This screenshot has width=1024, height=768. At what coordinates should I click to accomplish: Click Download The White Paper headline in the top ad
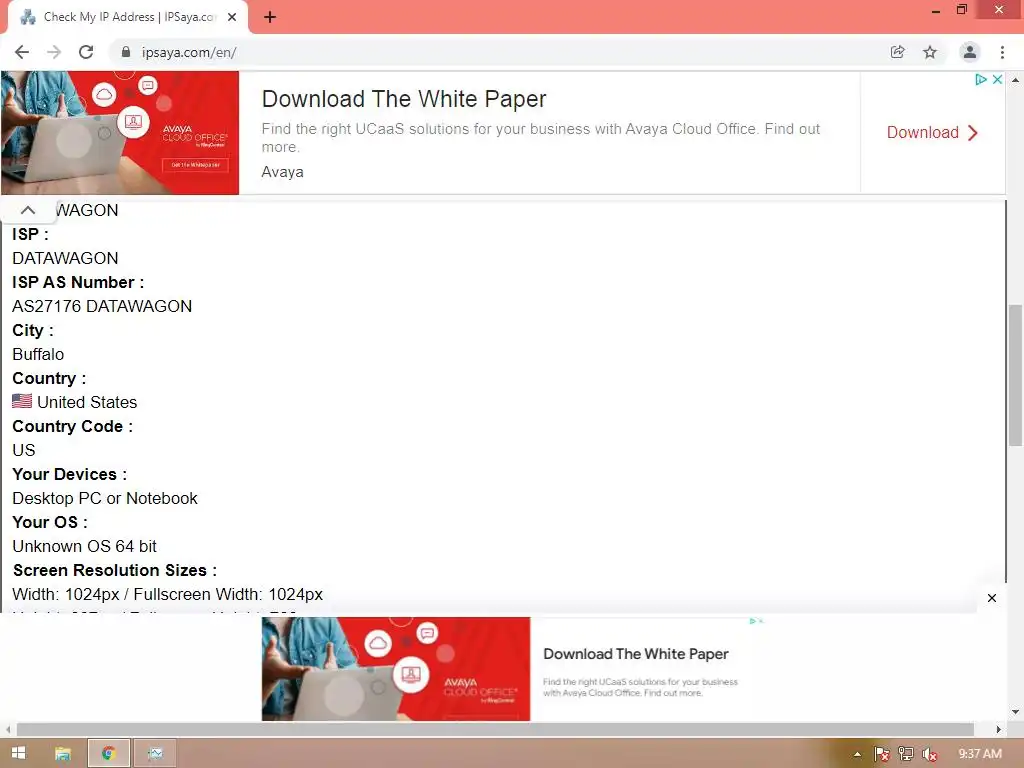point(404,99)
